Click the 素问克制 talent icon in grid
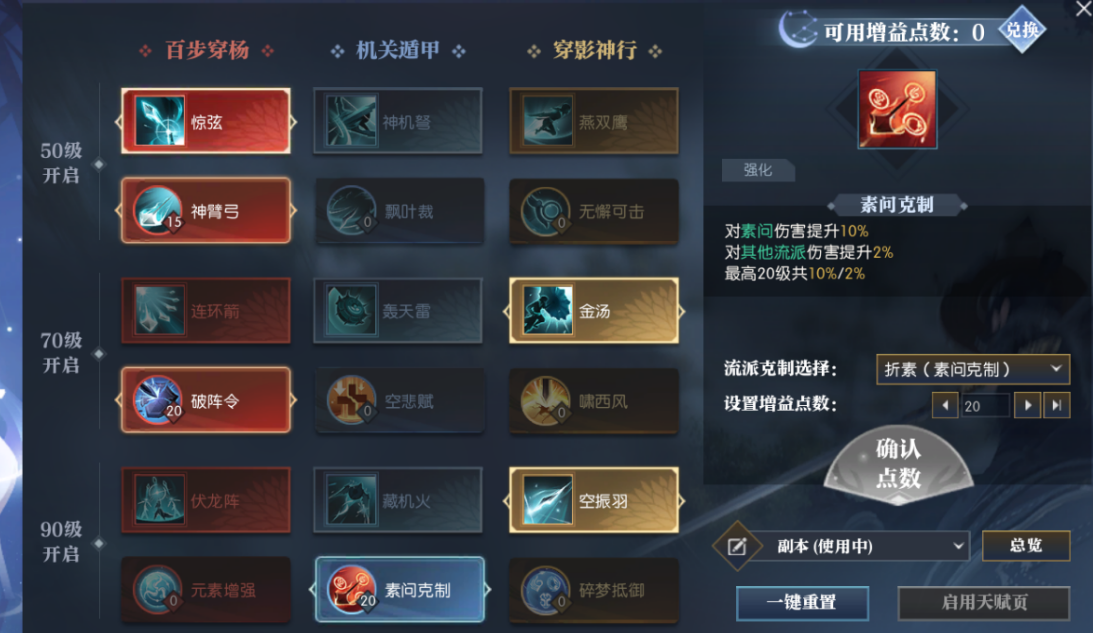Image resolution: width=1093 pixels, height=633 pixels. (x=352, y=590)
